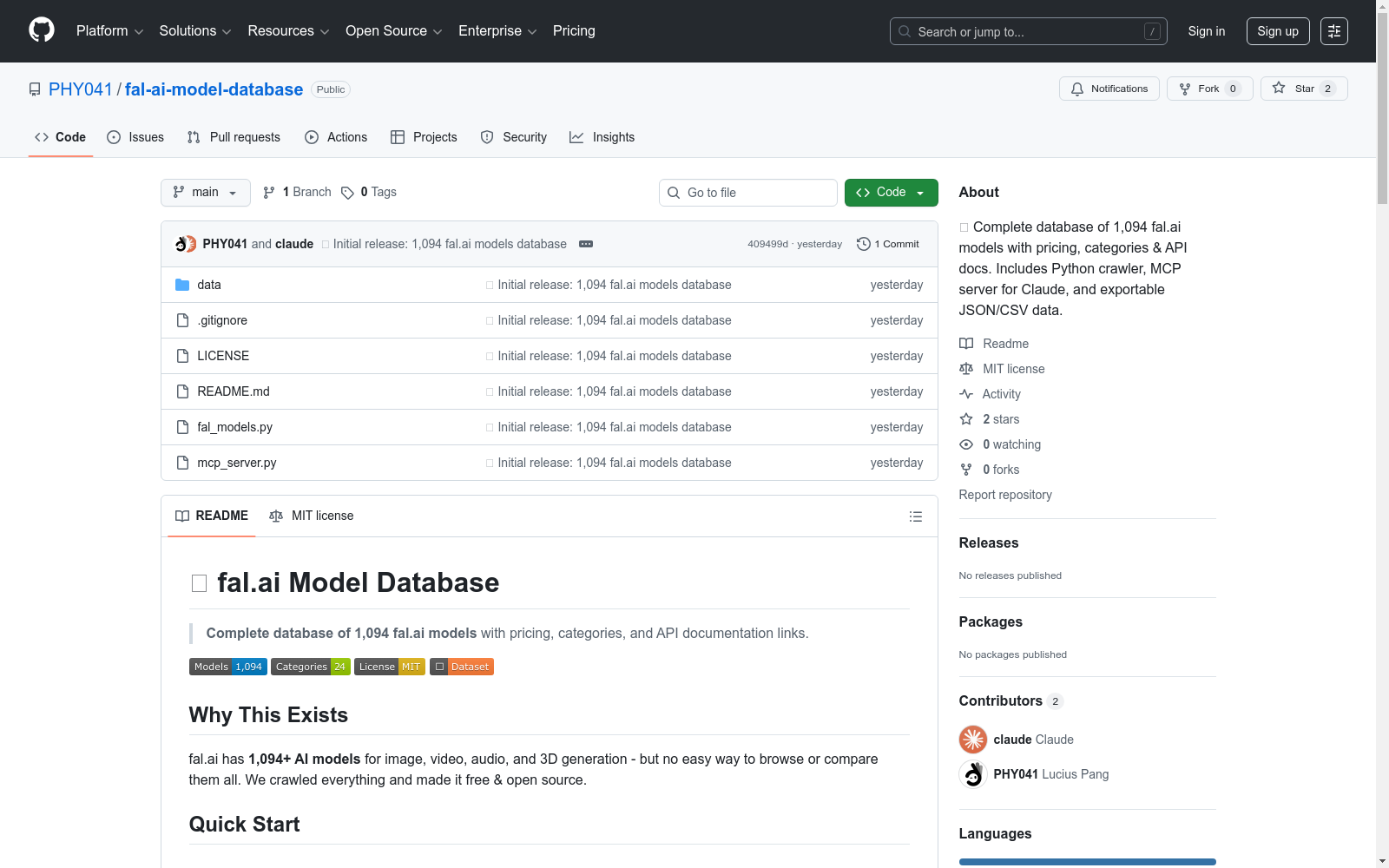1389x868 pixels.
Task: Open the README outline icon
Action: pyautogui.click(x=916, y=516)
